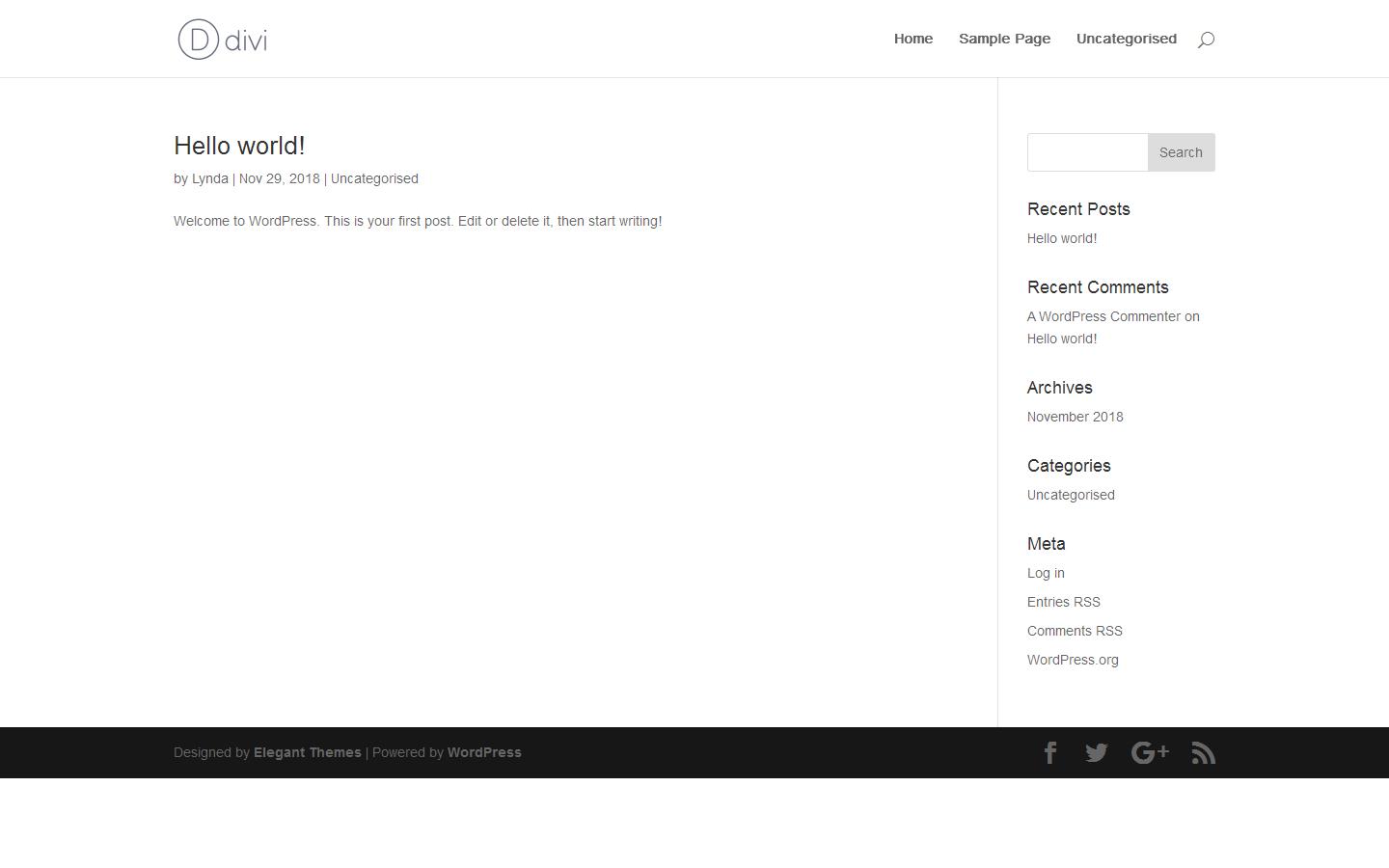Click inside the sidebar search input field
1389x868 pixels.
pyautogui.click(x=1087, y=151)
